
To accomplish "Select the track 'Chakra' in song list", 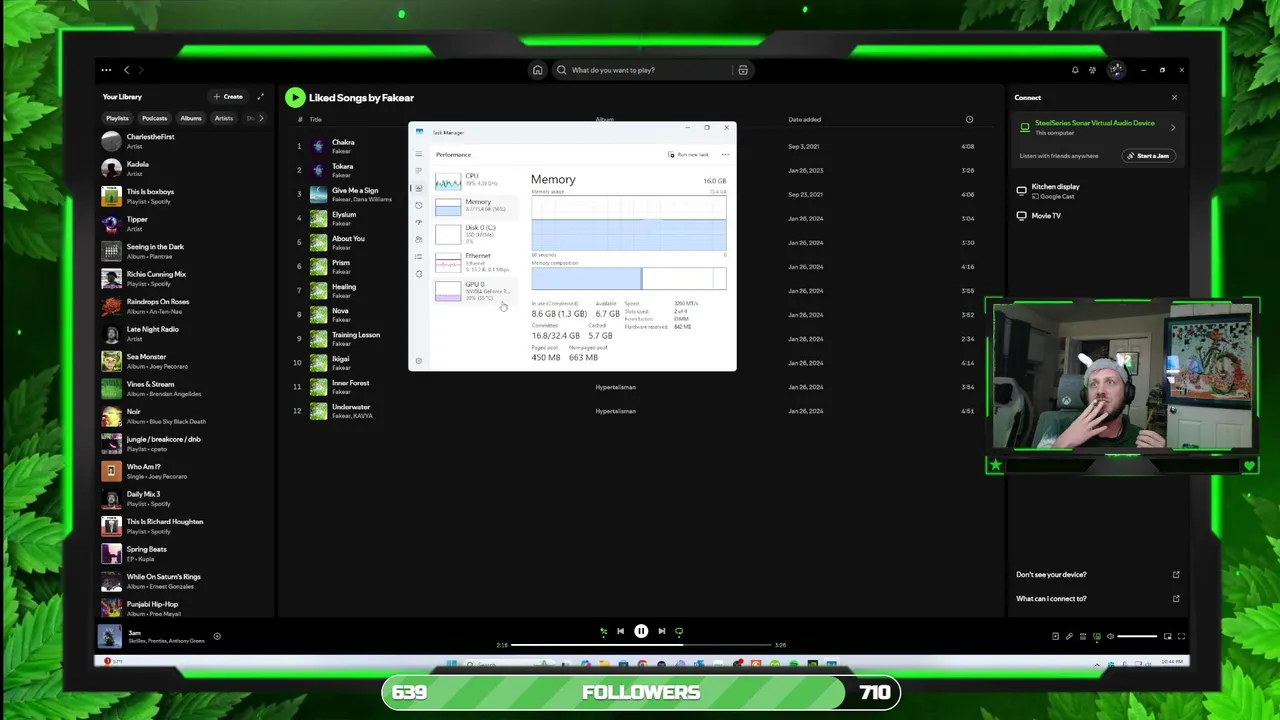I will tap(343, 142).
